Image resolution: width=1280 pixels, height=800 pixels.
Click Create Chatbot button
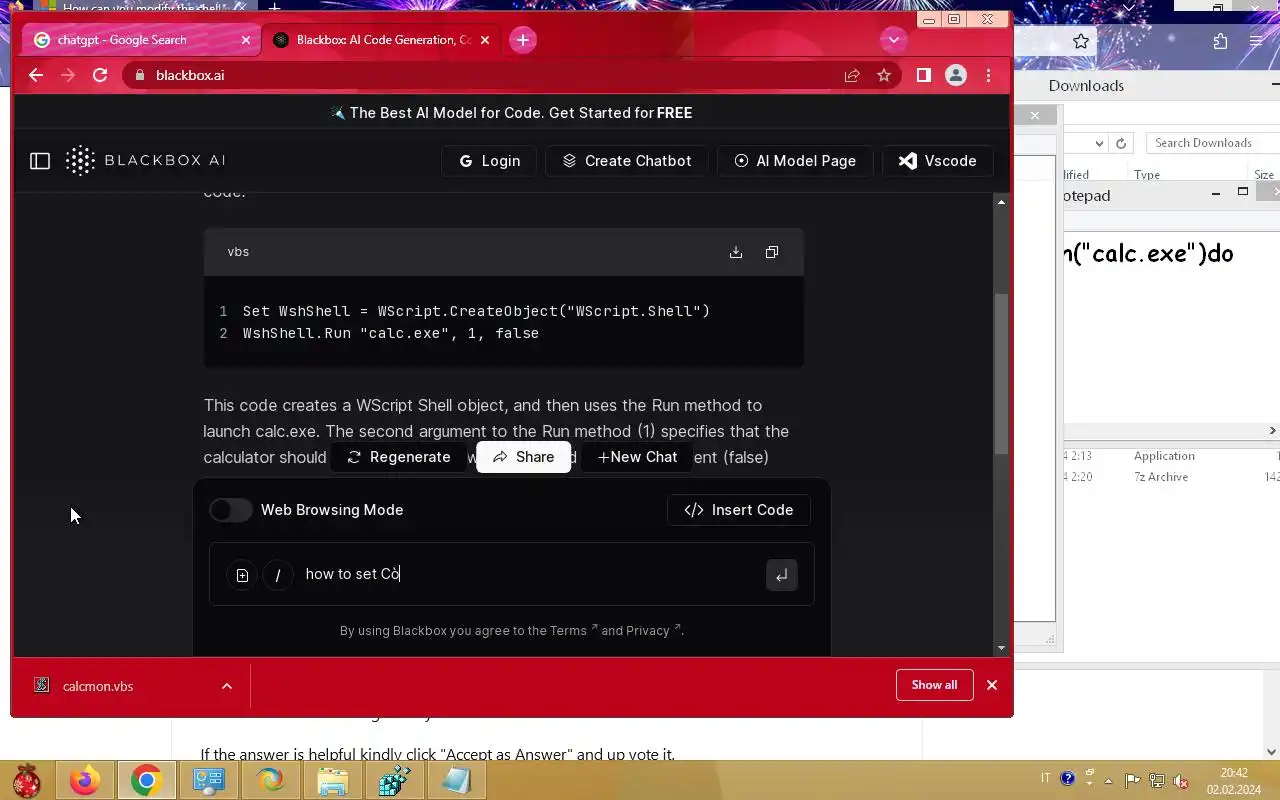coord(627,161)
